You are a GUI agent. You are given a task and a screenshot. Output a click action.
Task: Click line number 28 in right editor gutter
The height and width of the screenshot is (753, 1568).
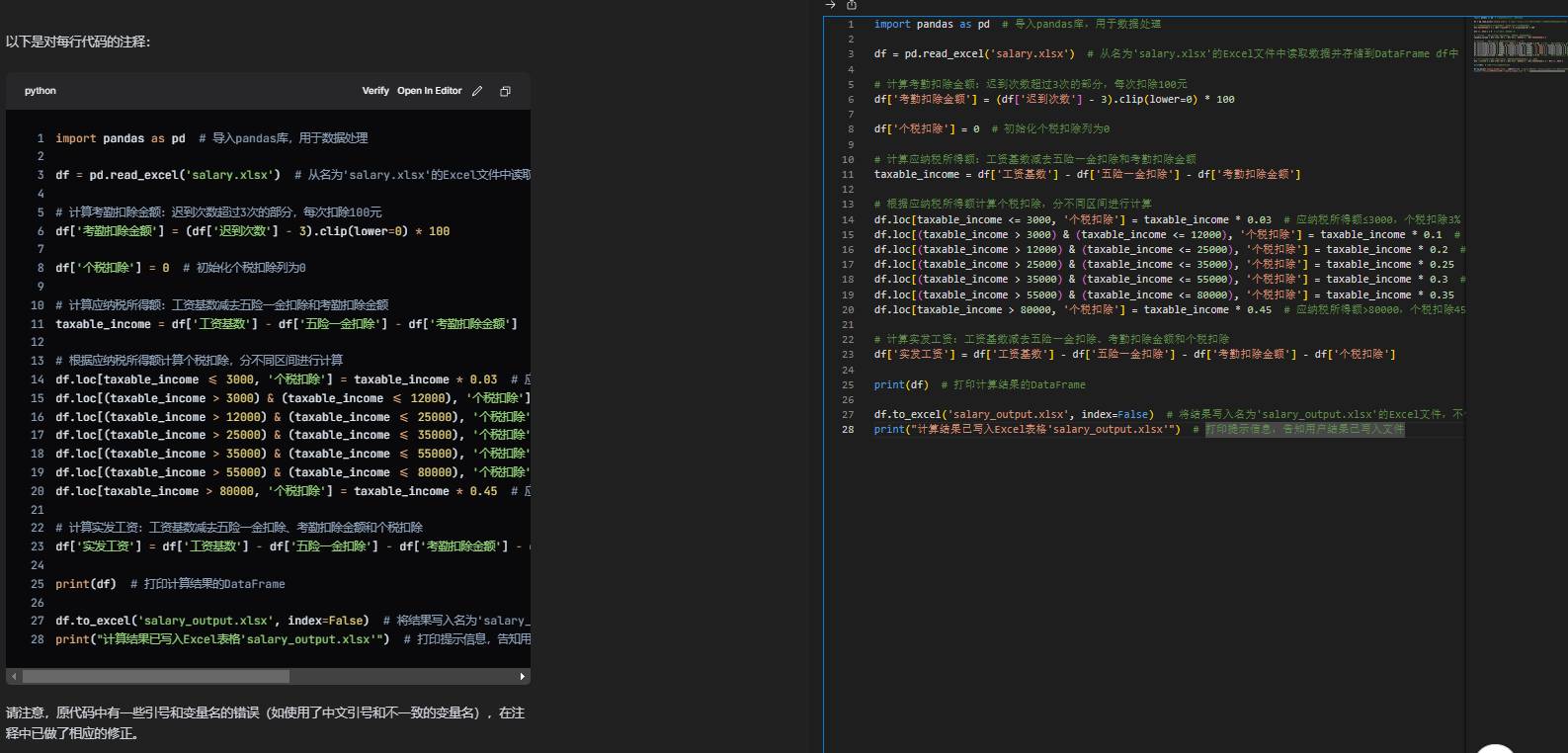(x=848, y=429)
